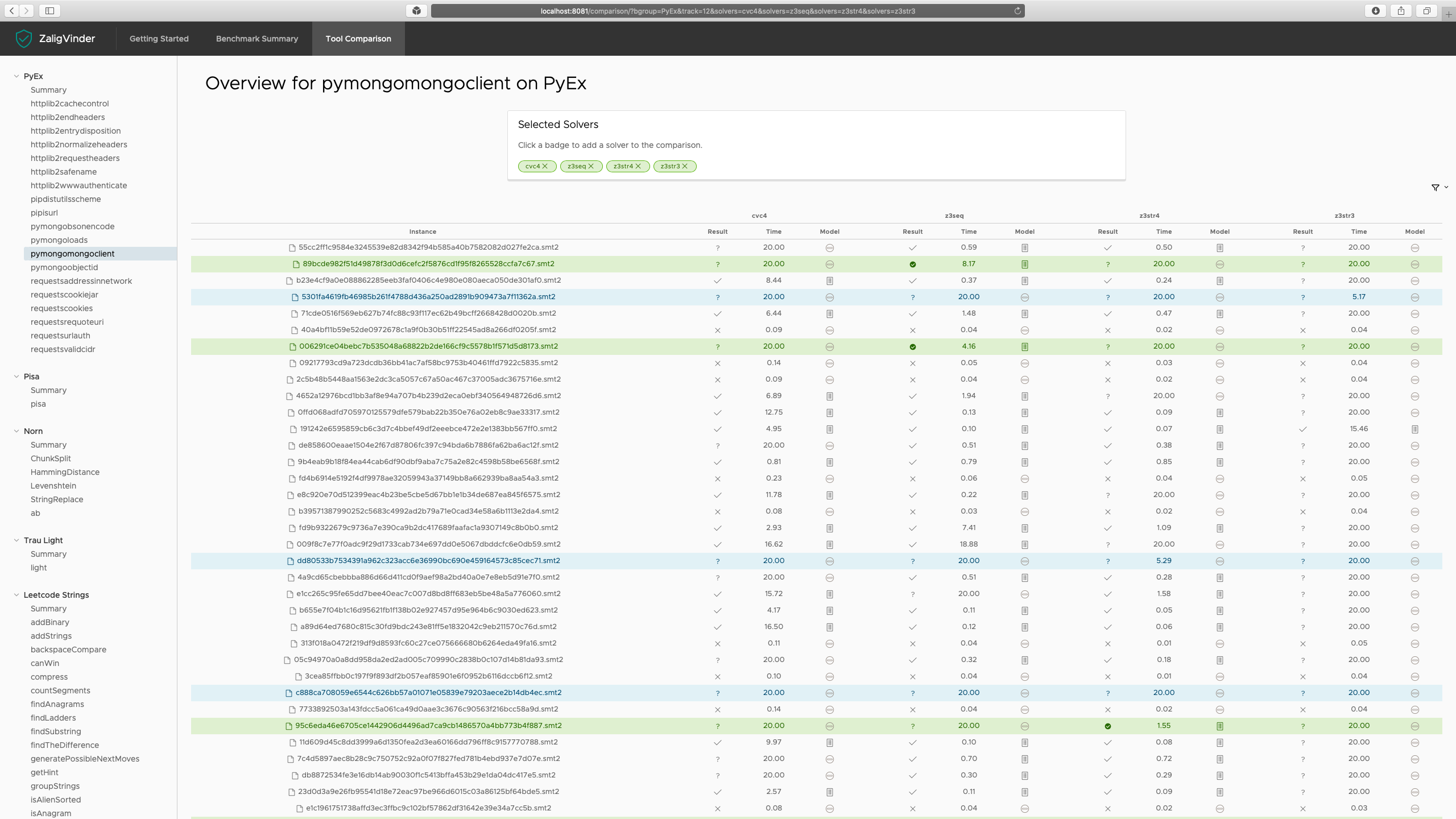This screenshot has height=819, width=1456.
Task: Select requestscookiejar in sidebar
Action: click(64, 295)
